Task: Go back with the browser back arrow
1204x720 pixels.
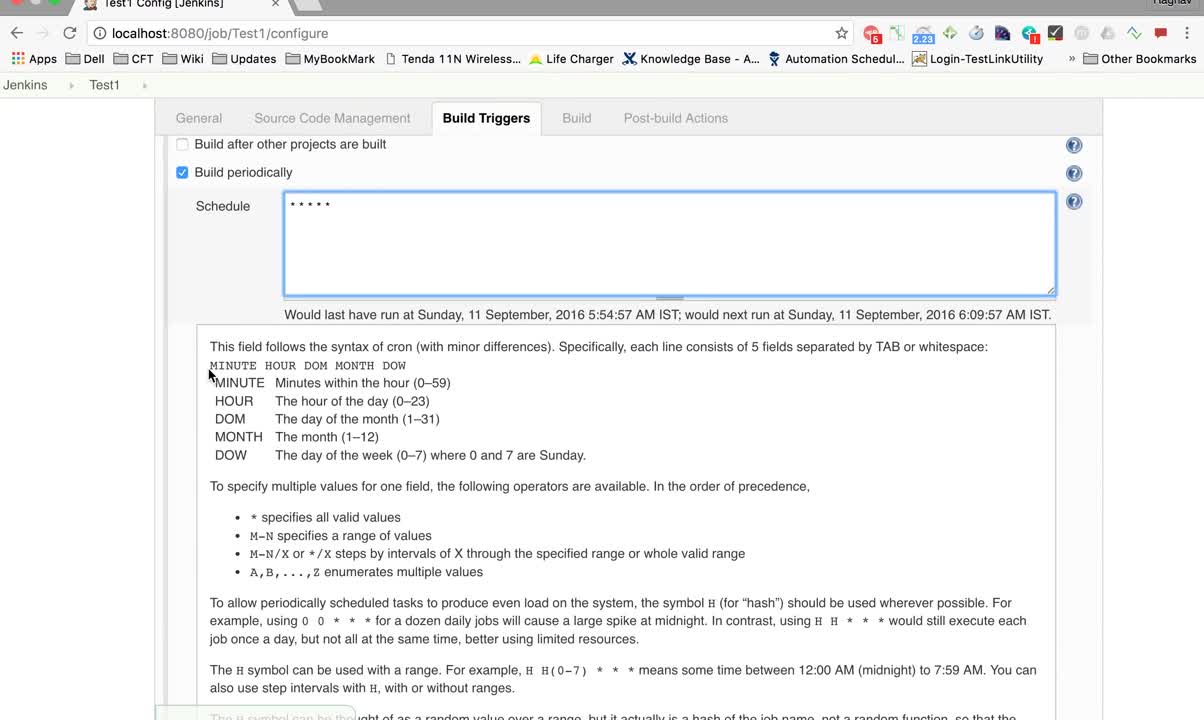Action: pos(17,33)
